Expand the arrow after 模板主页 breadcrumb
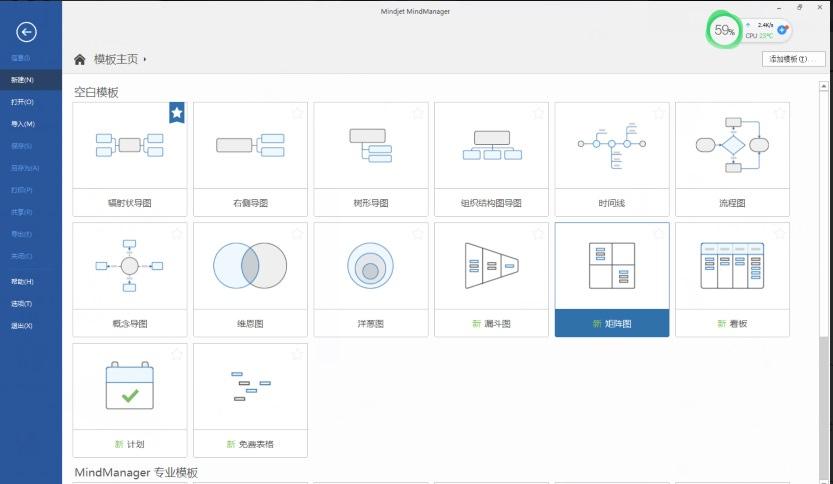 (145, 60)
